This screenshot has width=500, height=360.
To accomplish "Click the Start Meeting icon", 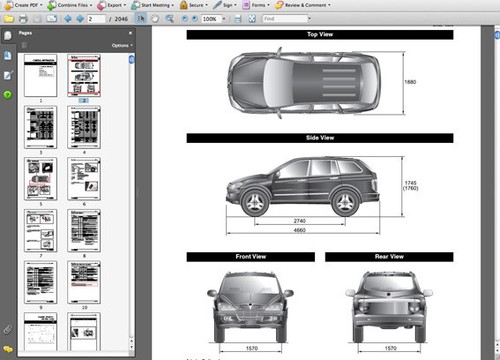I will click(x=135, y=5).
